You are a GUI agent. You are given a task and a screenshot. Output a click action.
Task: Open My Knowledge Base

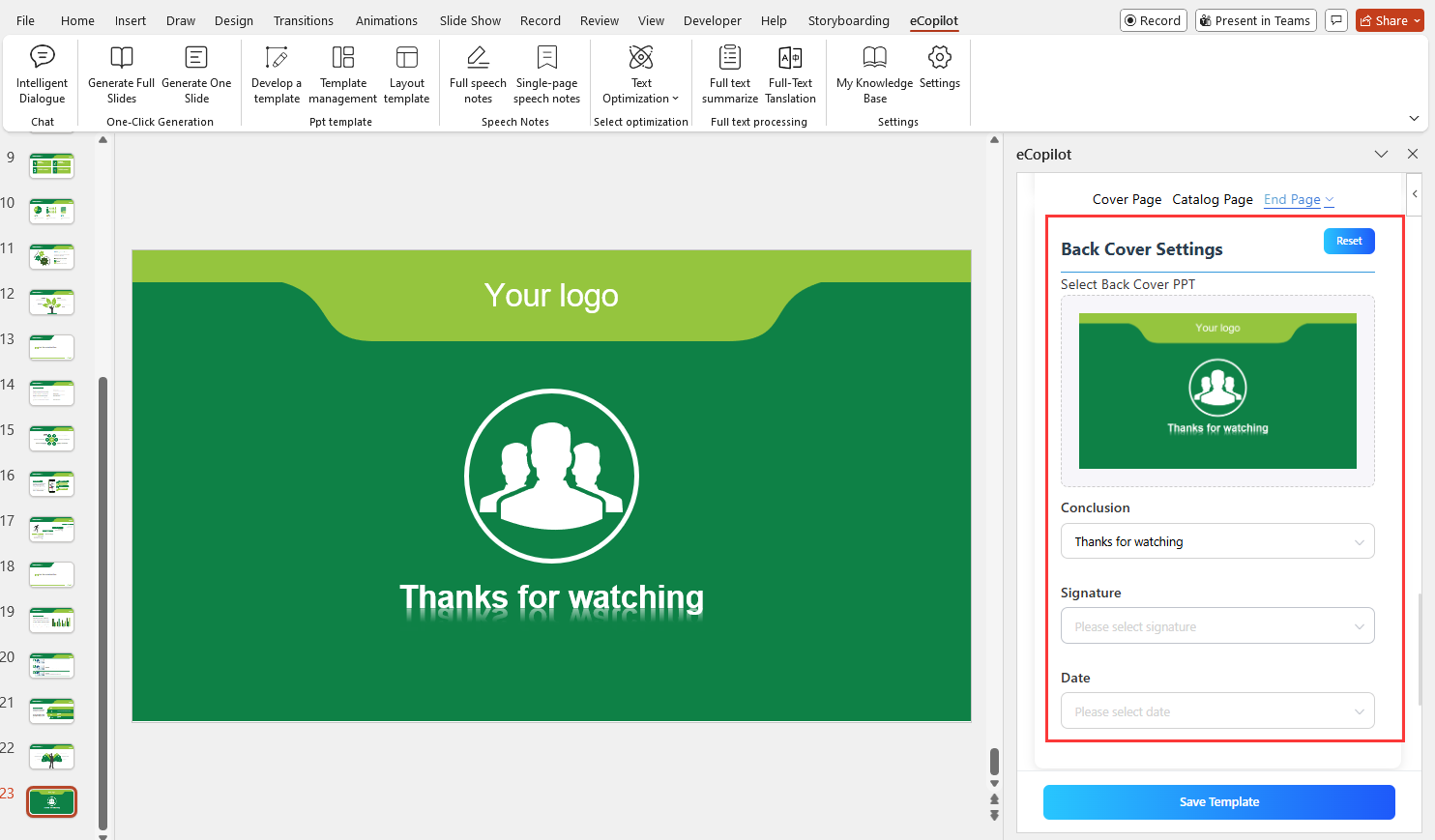pyautogui.click(x=874, y=72)
